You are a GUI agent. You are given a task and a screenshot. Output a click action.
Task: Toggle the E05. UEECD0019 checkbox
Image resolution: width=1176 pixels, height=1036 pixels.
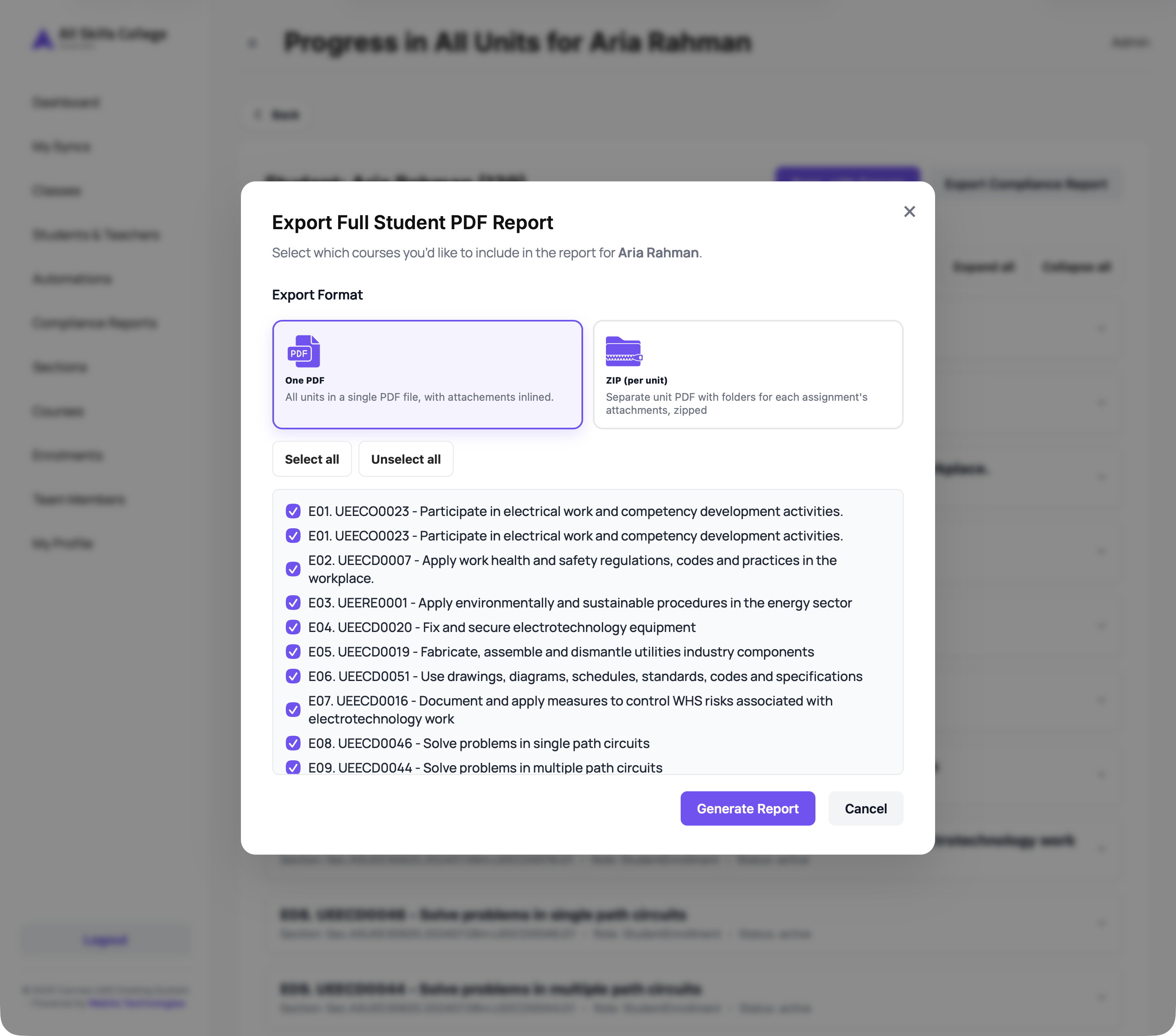coord(293,652)
